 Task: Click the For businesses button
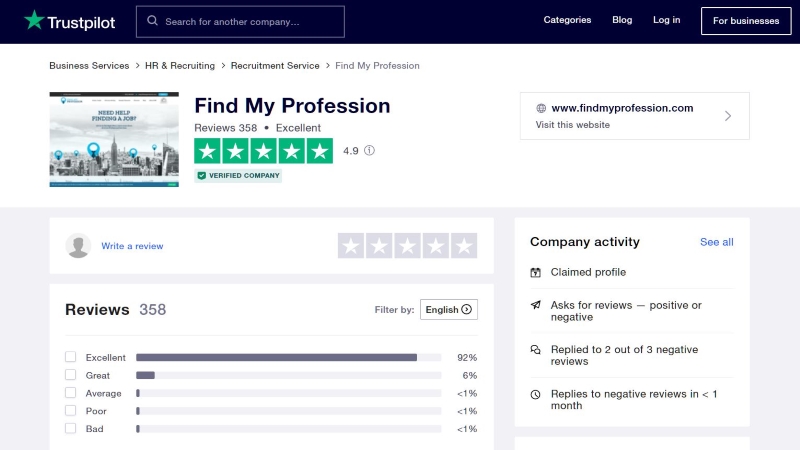[x=746, y=21]
